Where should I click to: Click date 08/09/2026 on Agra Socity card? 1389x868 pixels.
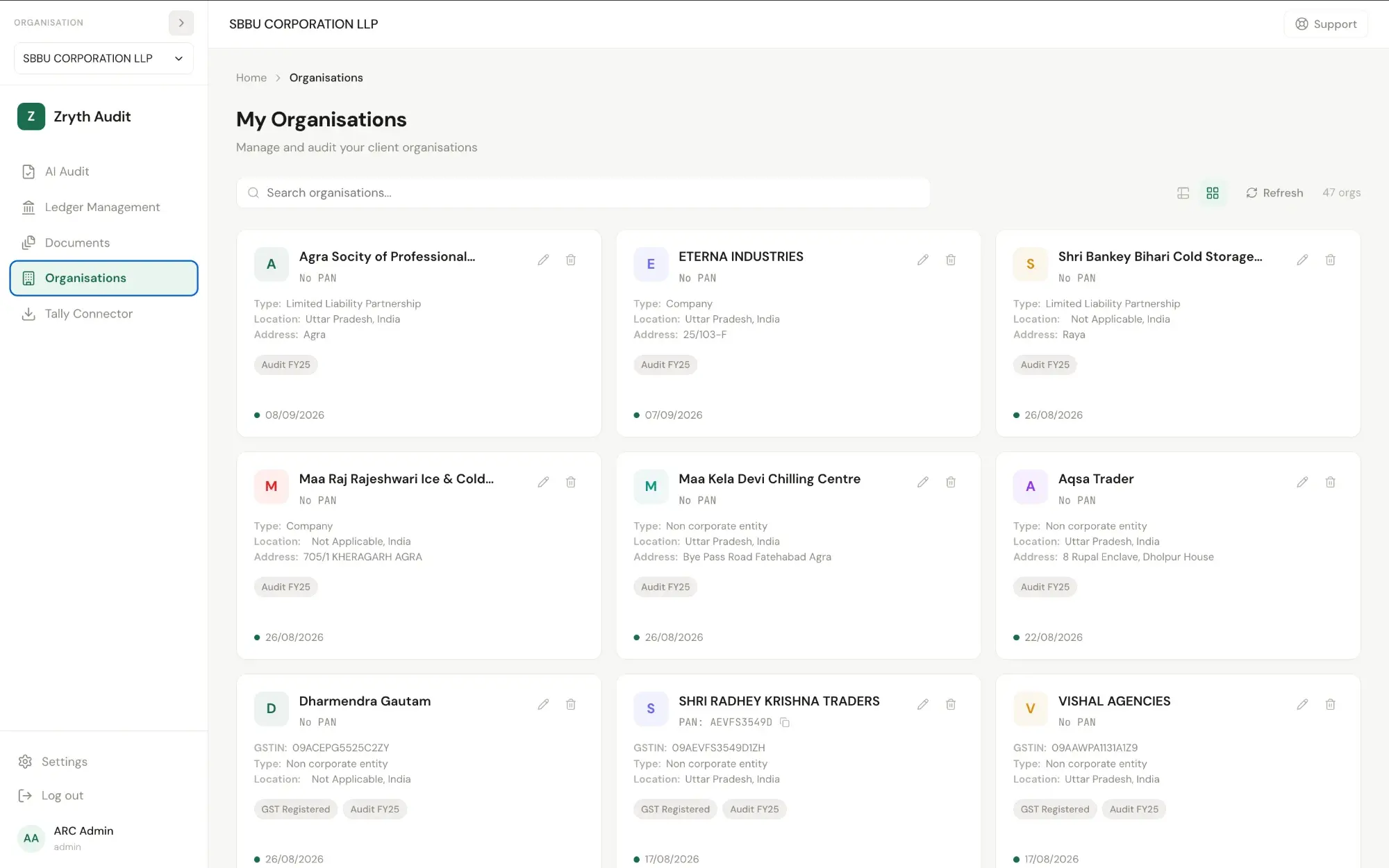coord(294,415)
